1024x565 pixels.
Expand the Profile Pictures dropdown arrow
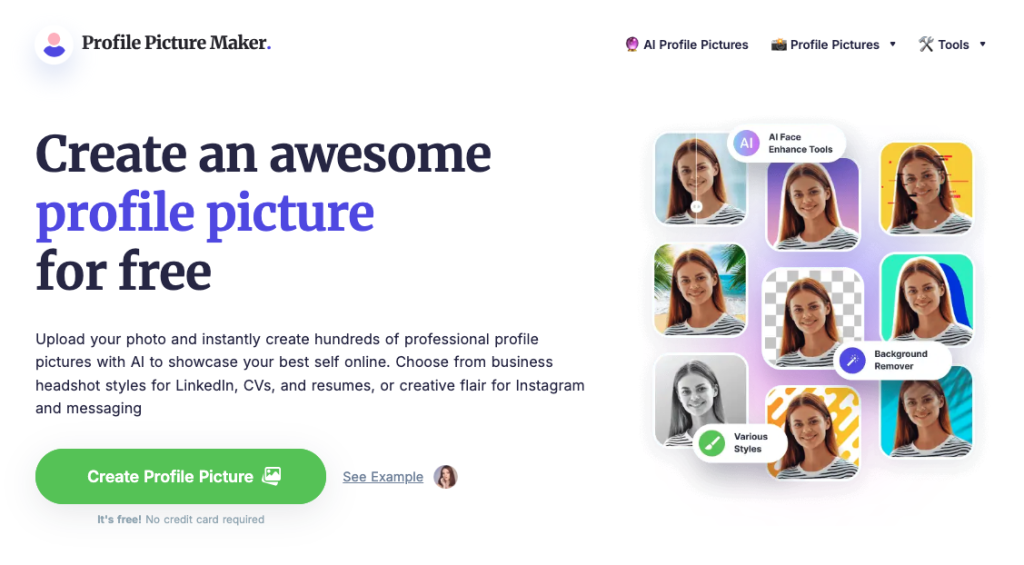tap(893, 44)
